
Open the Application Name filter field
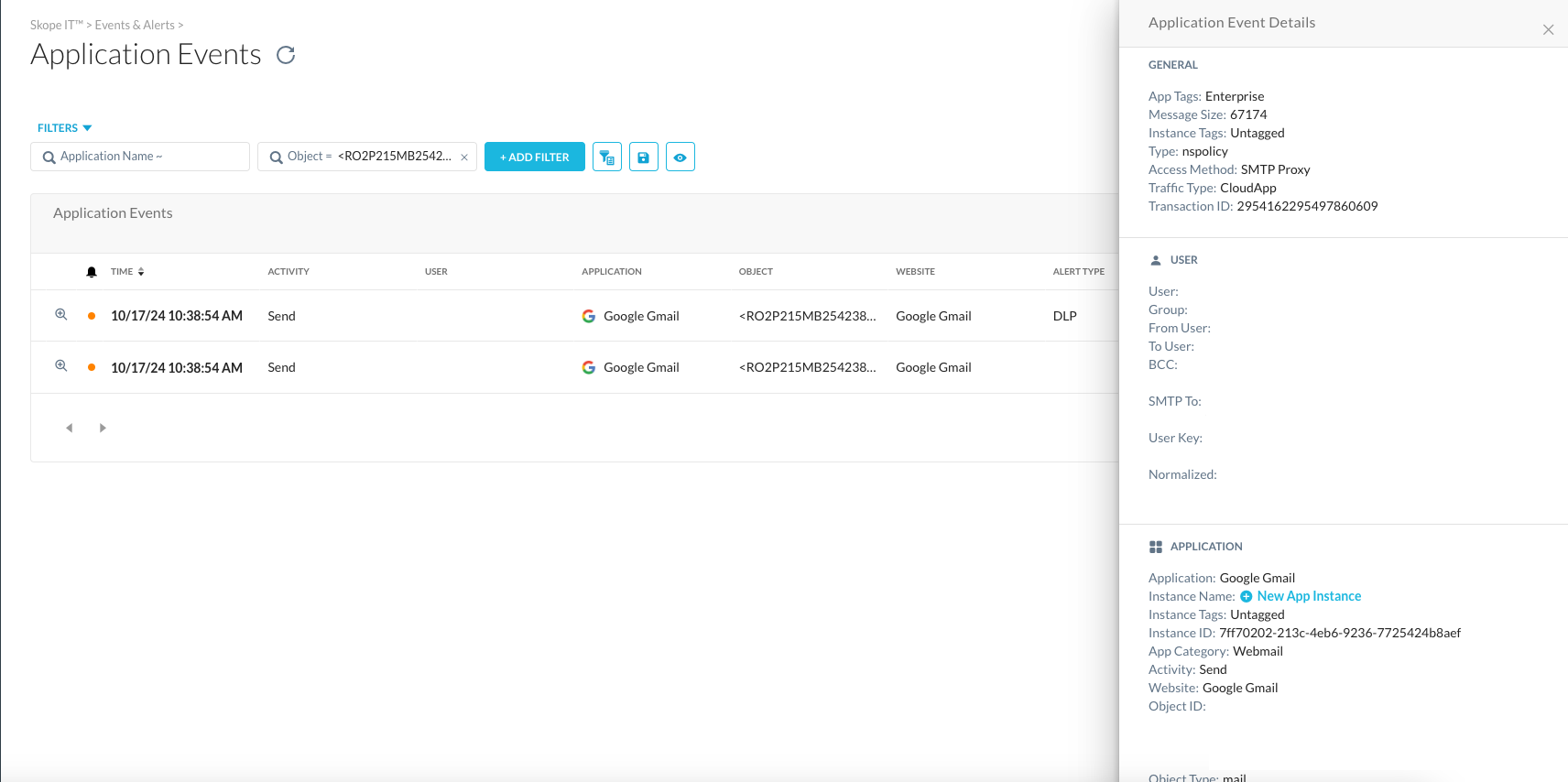pos(140,157)
